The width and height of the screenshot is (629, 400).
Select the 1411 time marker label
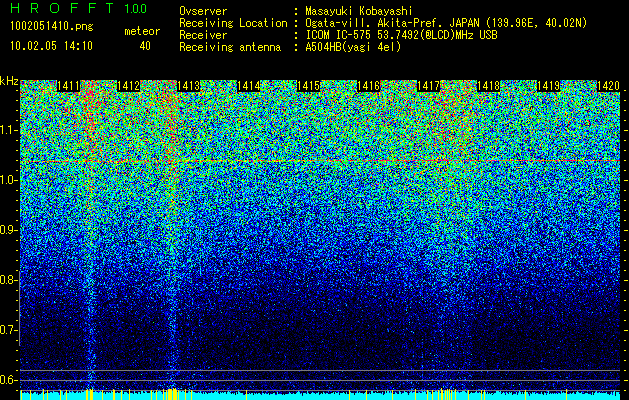(x=68, y=86)
